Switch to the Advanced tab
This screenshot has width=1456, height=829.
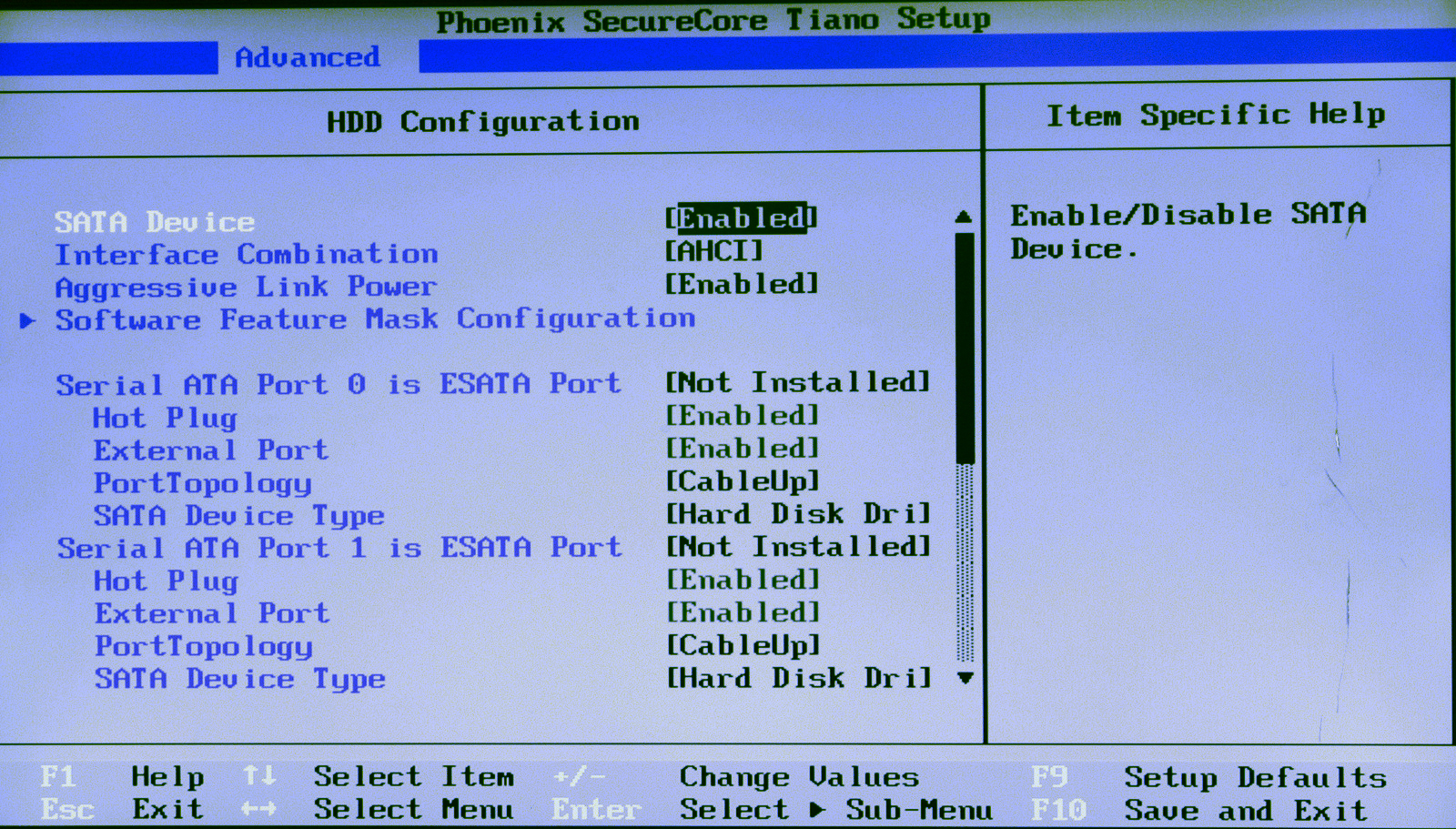(x=308, y=57)
